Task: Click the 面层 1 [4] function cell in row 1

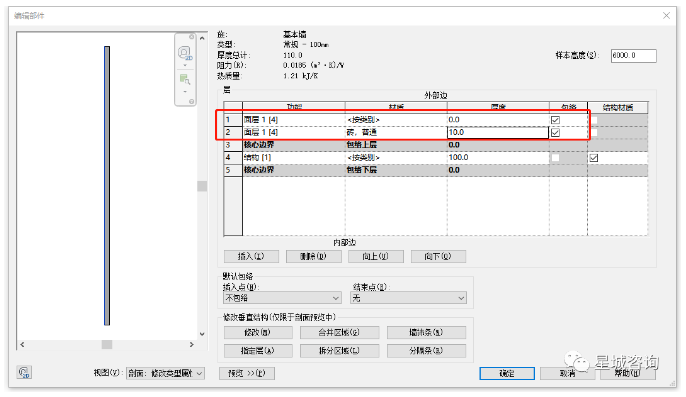Action: pyautogui.click(x=294, y=120)
